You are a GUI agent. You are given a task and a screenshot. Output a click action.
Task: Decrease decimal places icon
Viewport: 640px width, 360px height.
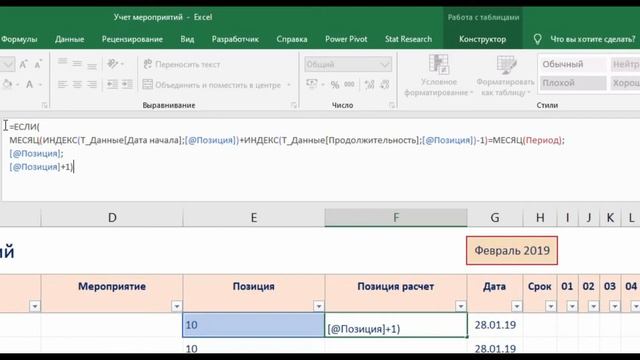(x=384, y=84)
